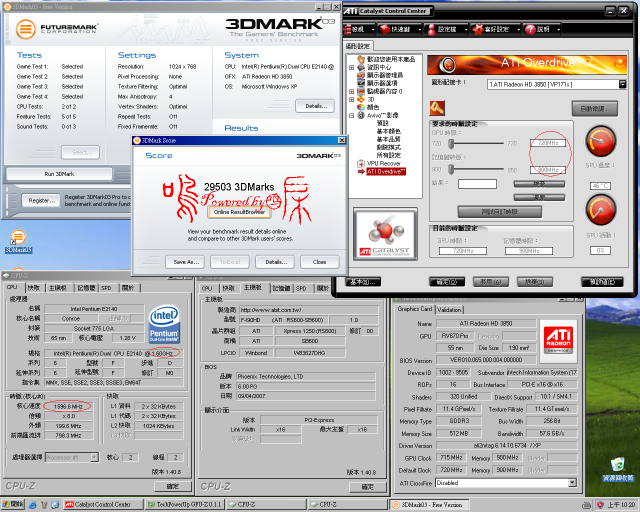
Task: Click Online ResultBrowser in the score dialog
Action: pos(239,212)
